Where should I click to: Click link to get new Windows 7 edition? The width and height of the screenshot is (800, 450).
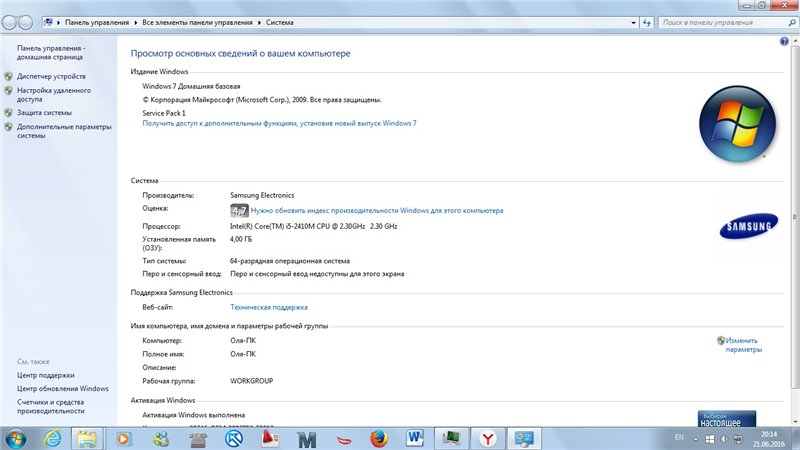pyautogui.click(x=279, y=123)
